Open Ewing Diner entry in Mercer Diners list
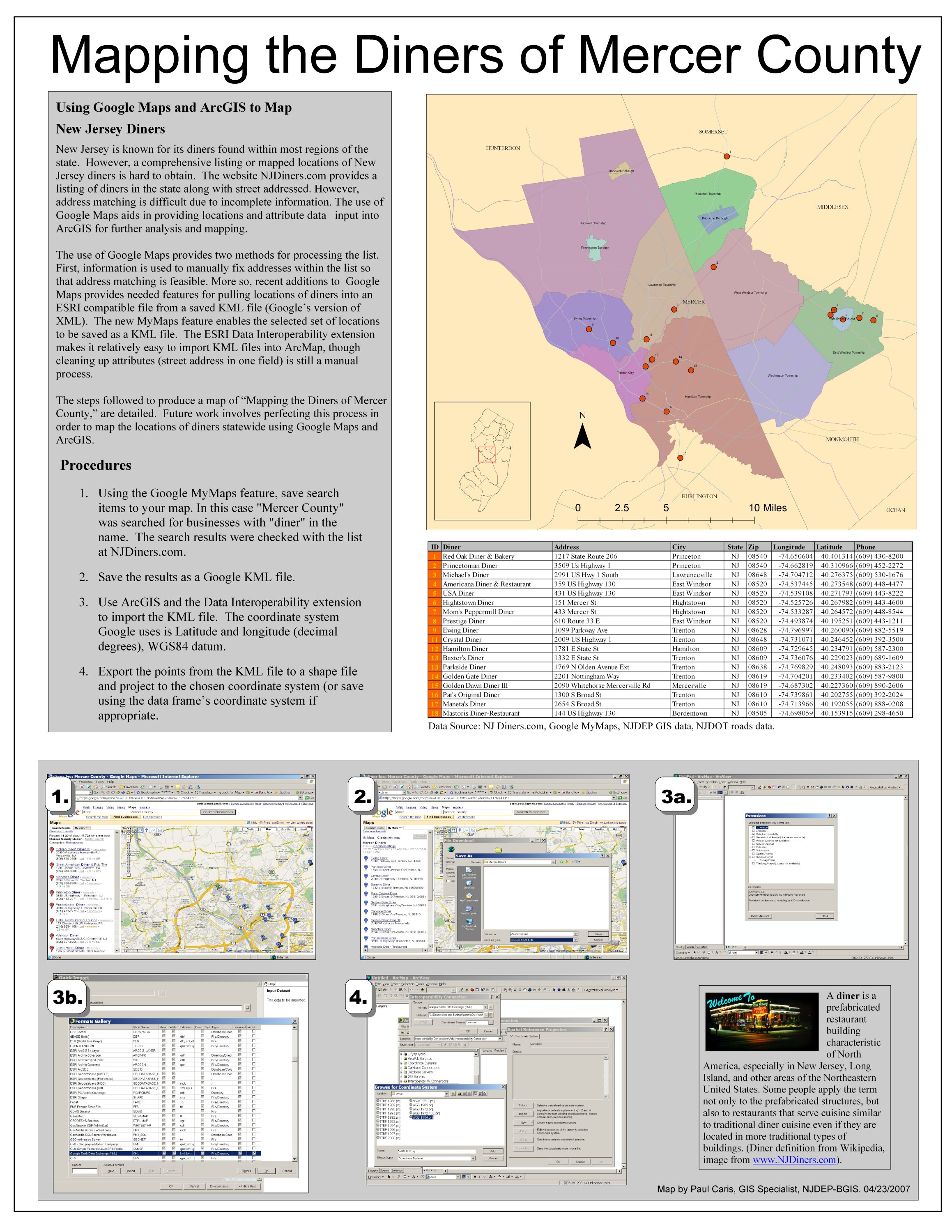The image size is (952, 1232). coord(379,859)
